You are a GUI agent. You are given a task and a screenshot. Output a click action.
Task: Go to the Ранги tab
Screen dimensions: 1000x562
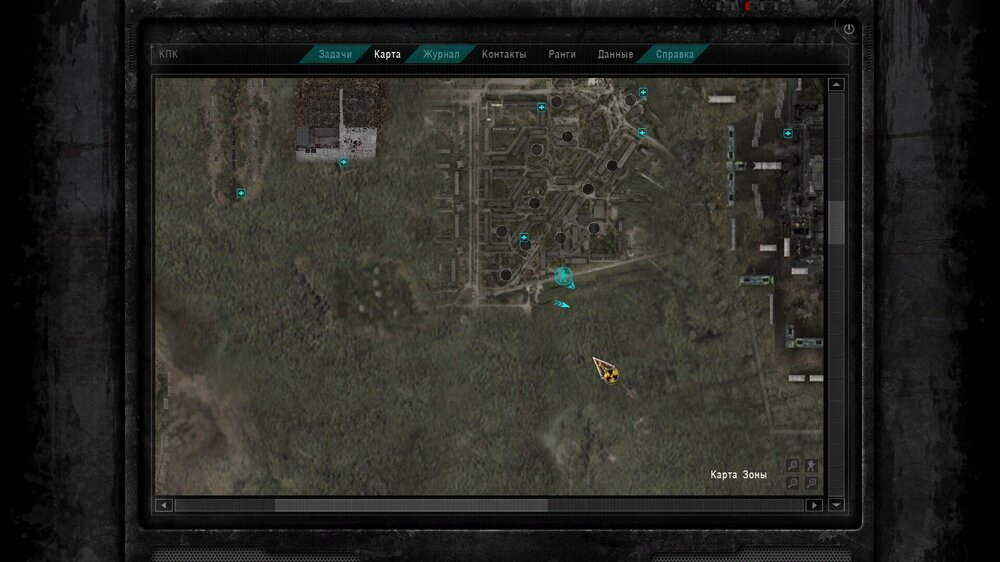tap(562, 54)
